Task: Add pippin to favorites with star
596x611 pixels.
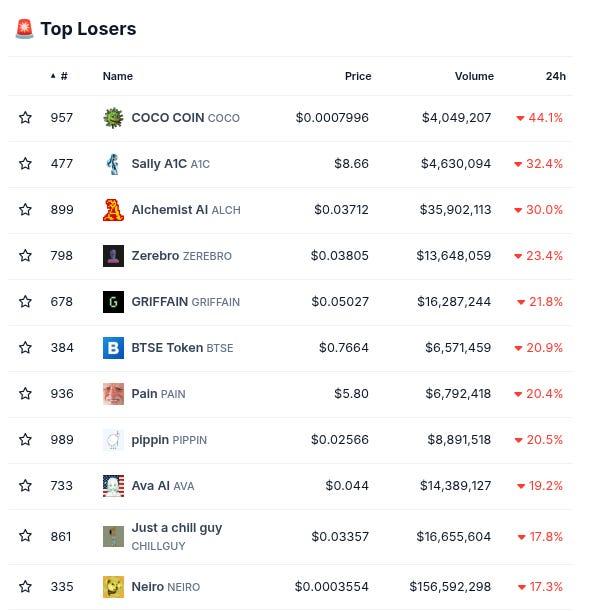Action: (x=25, y=439)
